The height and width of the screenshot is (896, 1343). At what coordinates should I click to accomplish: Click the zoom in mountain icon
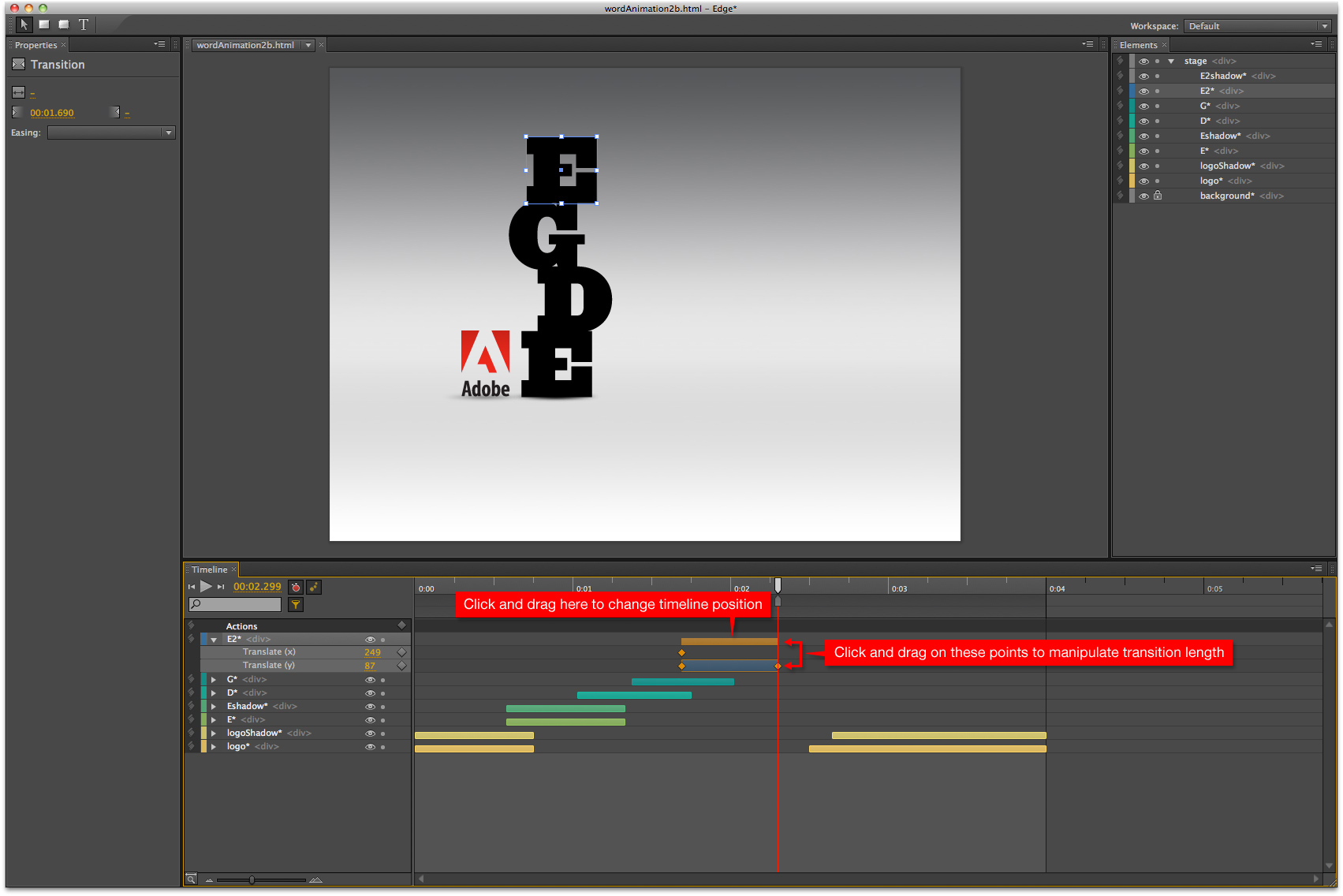click(315, 879)
